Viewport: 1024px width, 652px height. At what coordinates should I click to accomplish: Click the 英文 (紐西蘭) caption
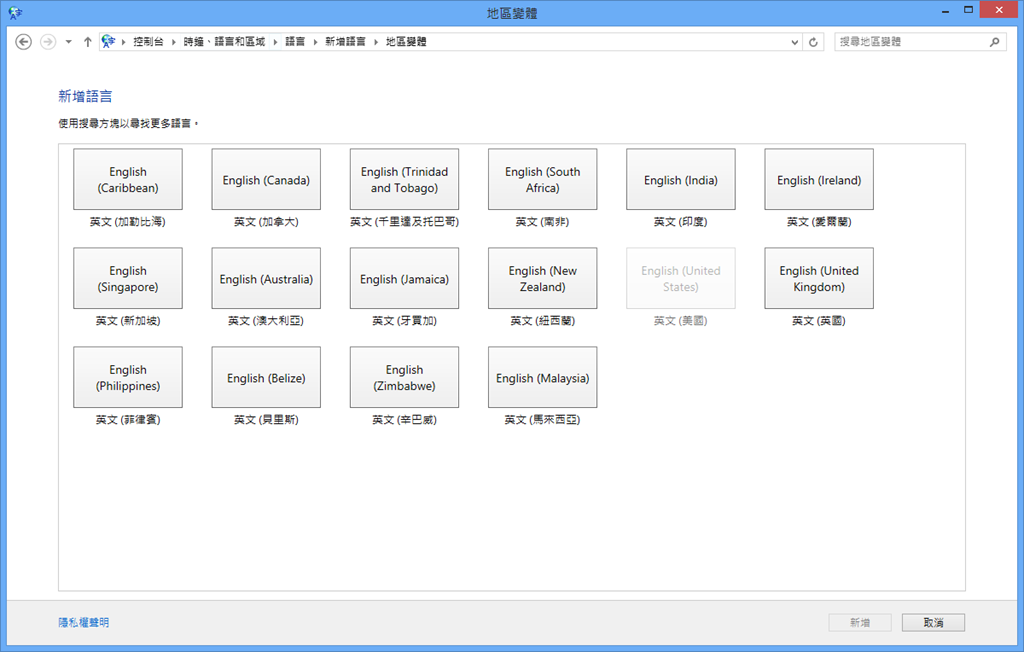click(x=543, y=321)
